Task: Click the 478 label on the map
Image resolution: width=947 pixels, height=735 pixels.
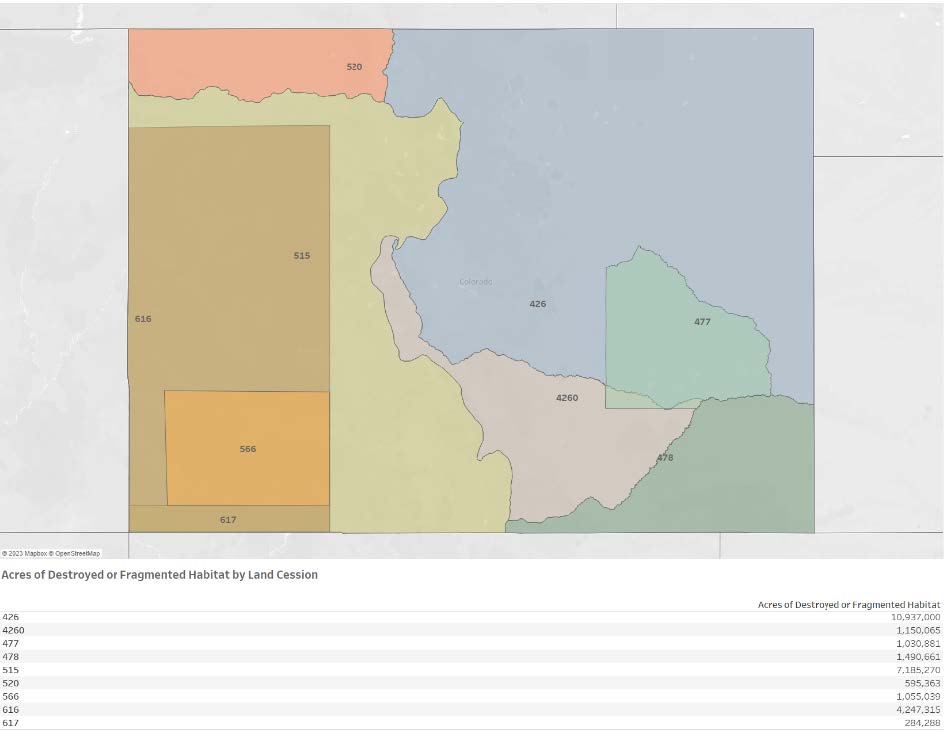Action: pos(665,458)
